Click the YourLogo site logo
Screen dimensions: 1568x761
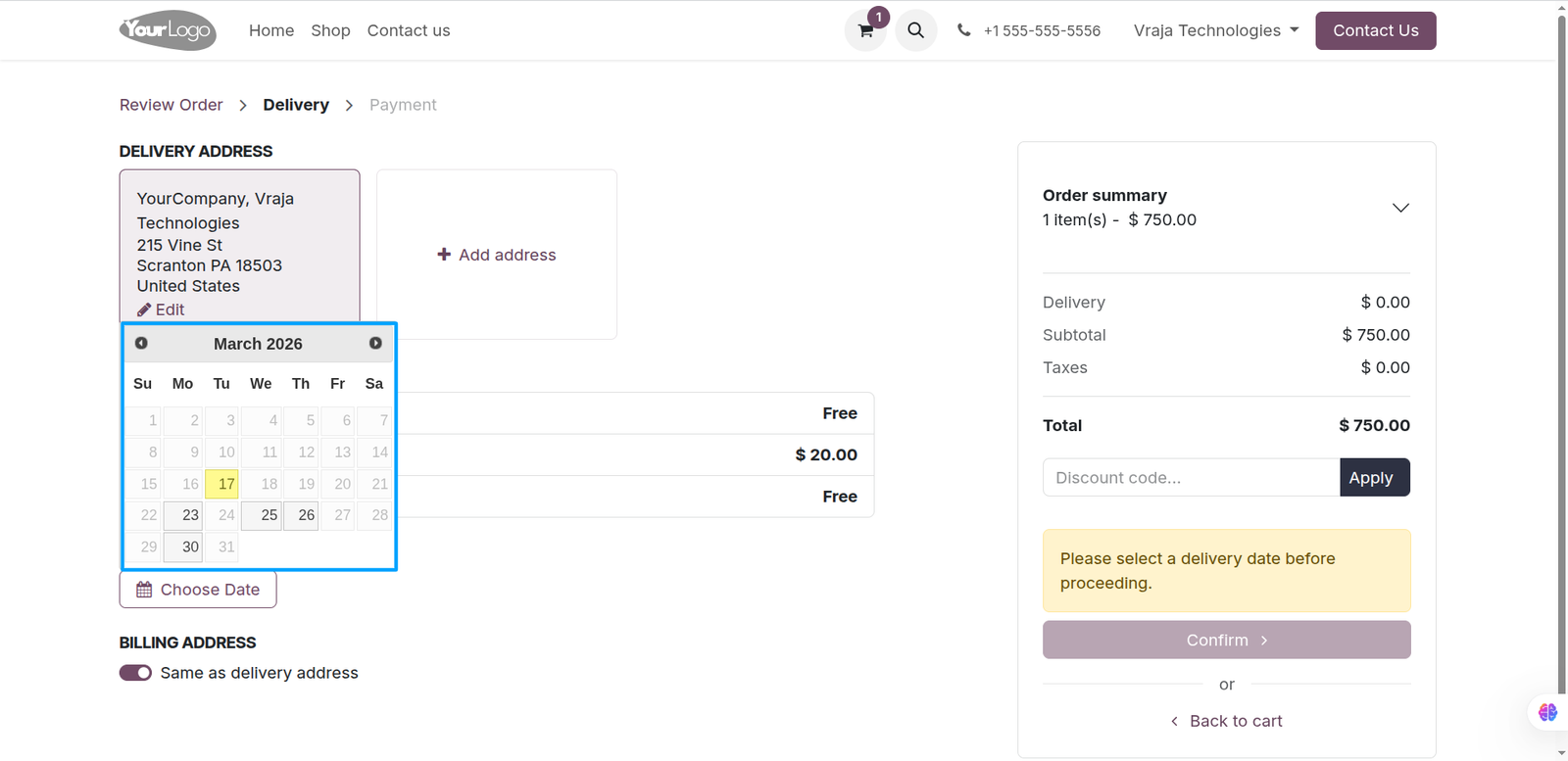(168, 30)
